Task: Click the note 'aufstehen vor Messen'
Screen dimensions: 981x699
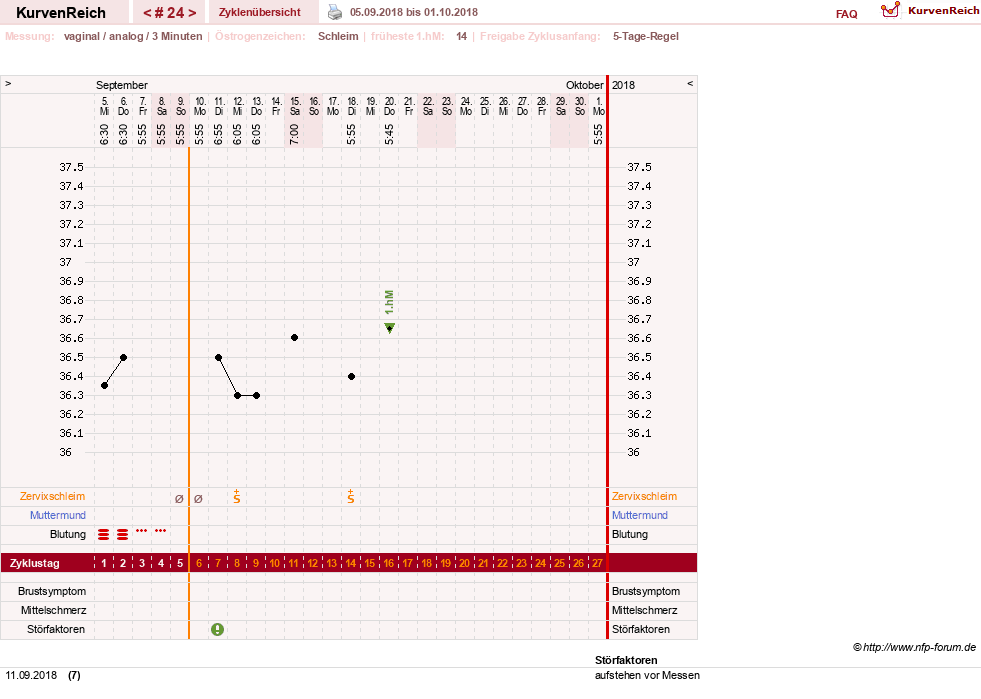Action: click(648, 675)
